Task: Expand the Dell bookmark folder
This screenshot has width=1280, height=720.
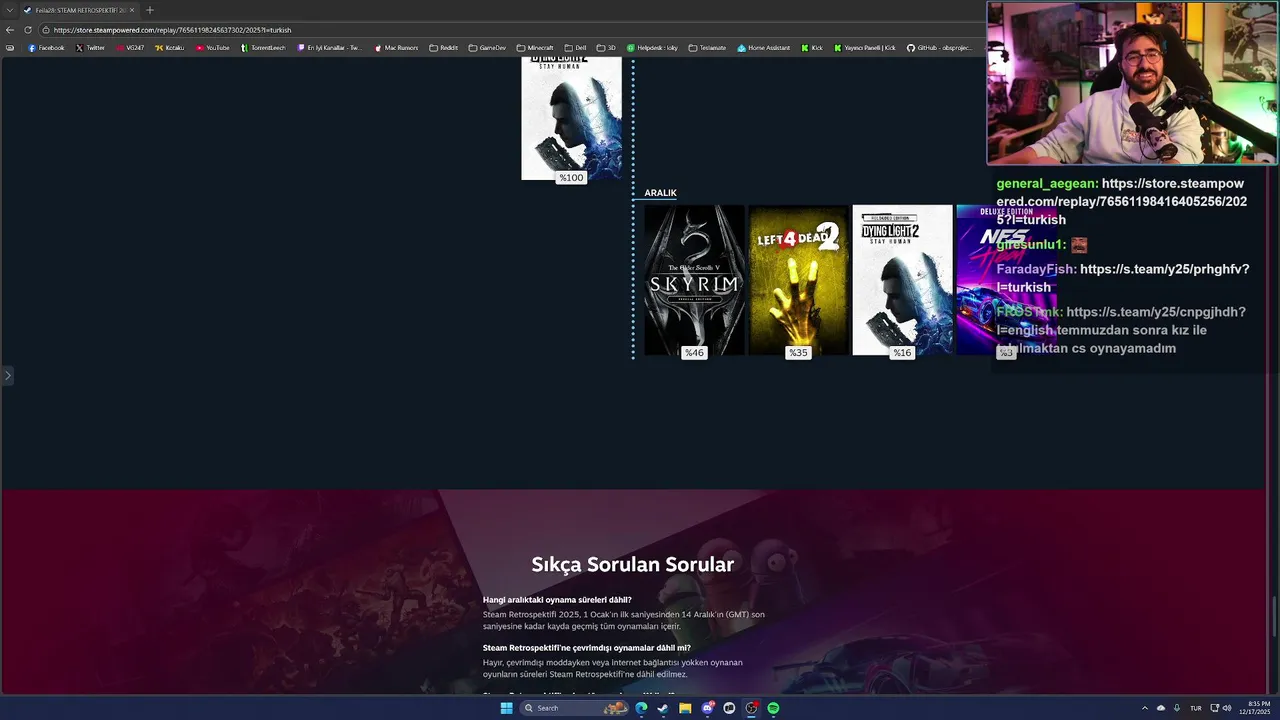Action: [x=575, y=48]
